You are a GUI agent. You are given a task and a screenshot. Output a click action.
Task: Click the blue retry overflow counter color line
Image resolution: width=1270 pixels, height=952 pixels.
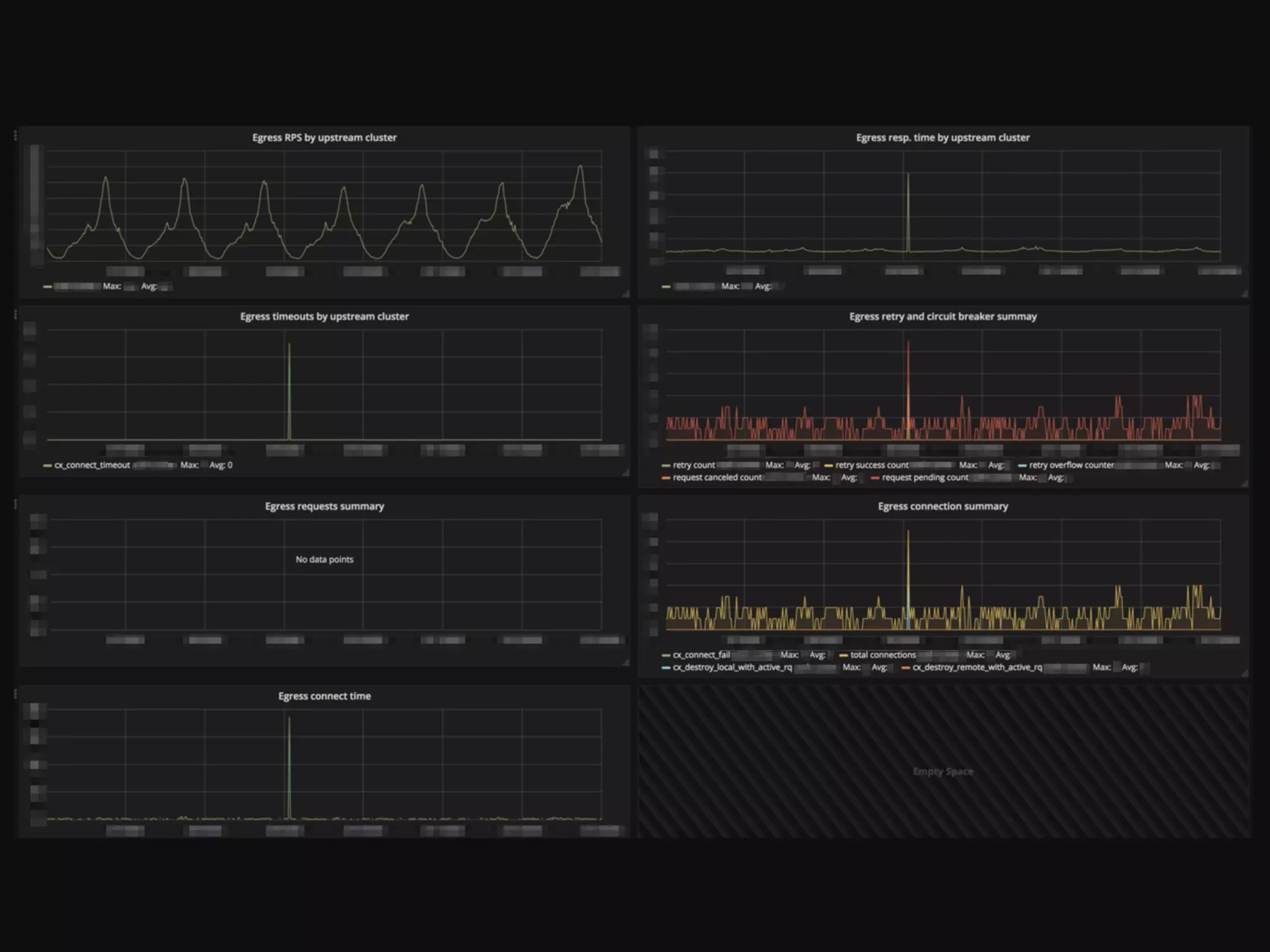coord(1022,465)
